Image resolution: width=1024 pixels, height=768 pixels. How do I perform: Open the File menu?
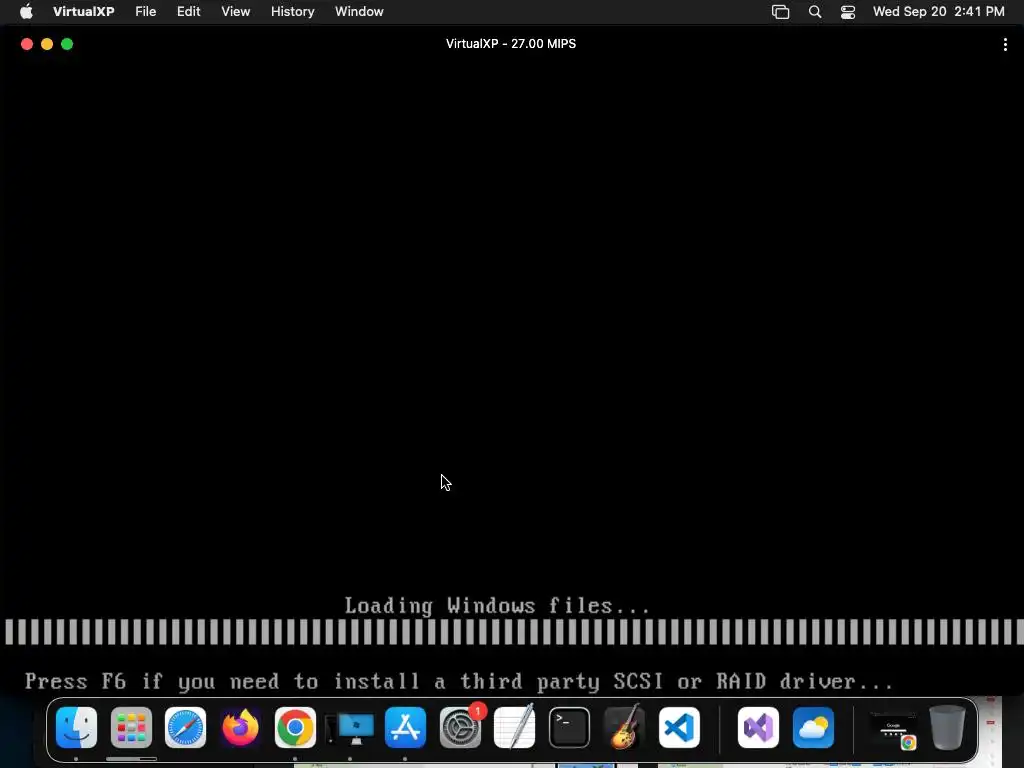pos(146,12)
